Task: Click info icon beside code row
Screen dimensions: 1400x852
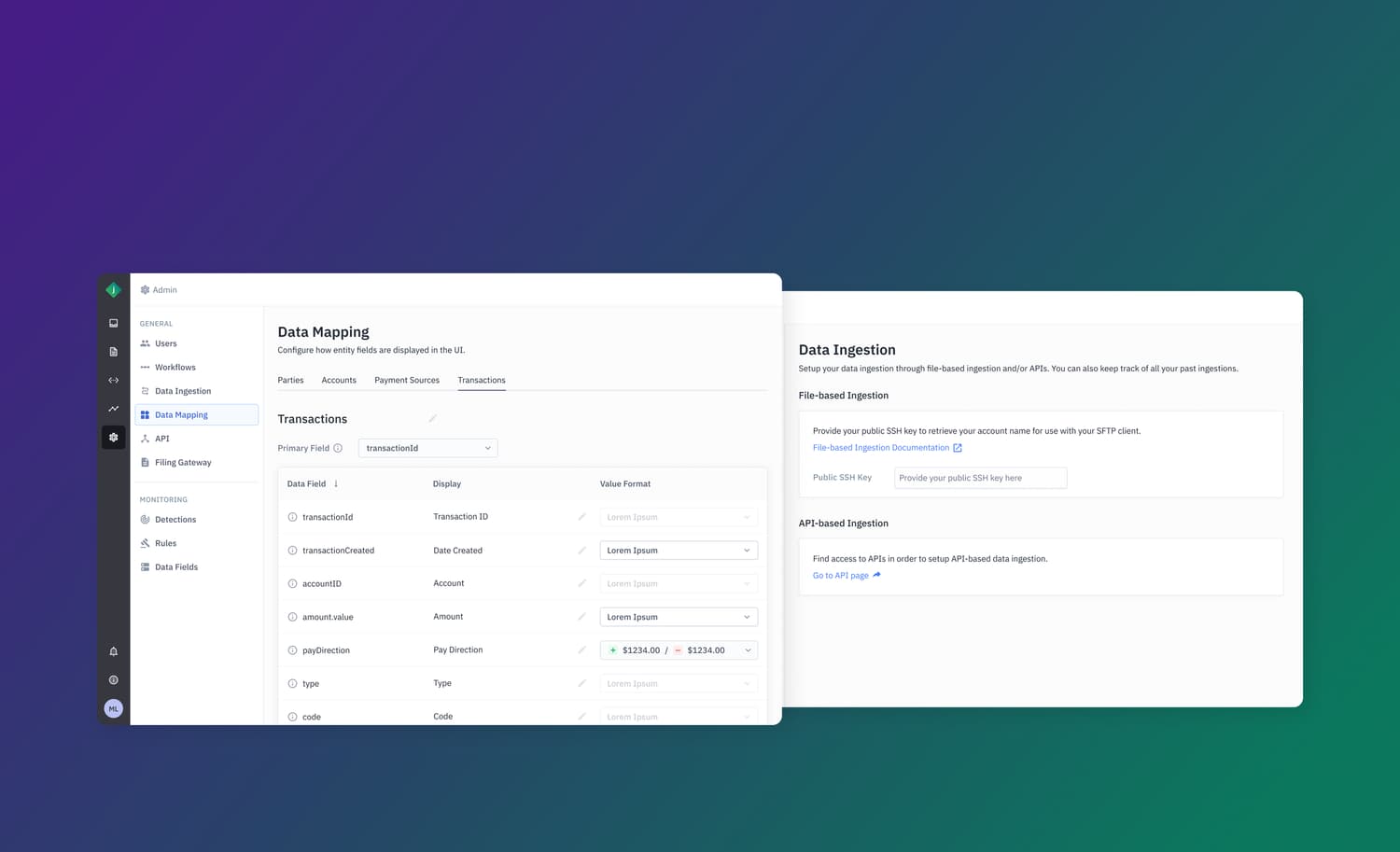Action: click(x=292, y=717)
